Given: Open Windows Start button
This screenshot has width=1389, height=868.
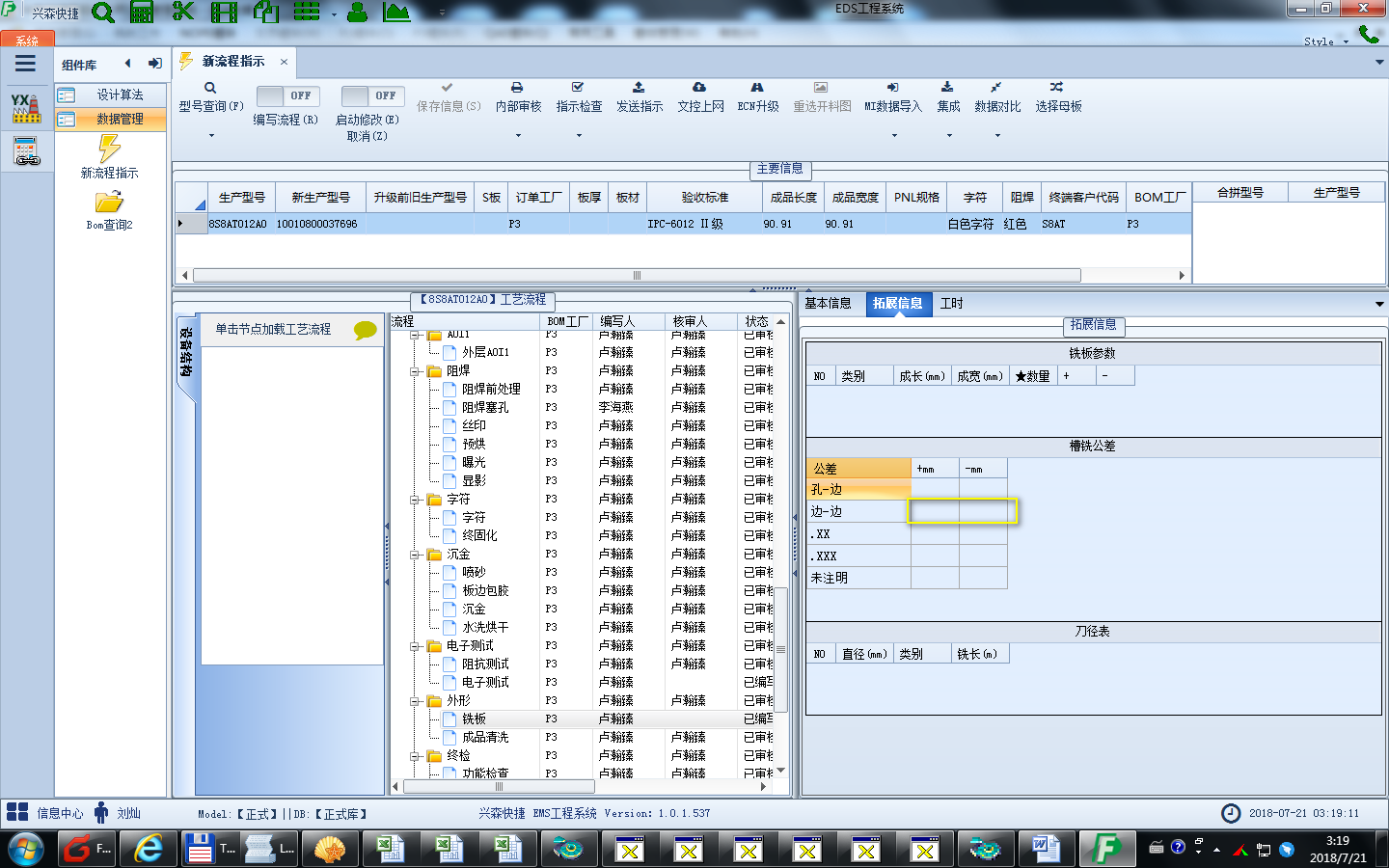Looking at the screenshot, I should tap(26, 850).
